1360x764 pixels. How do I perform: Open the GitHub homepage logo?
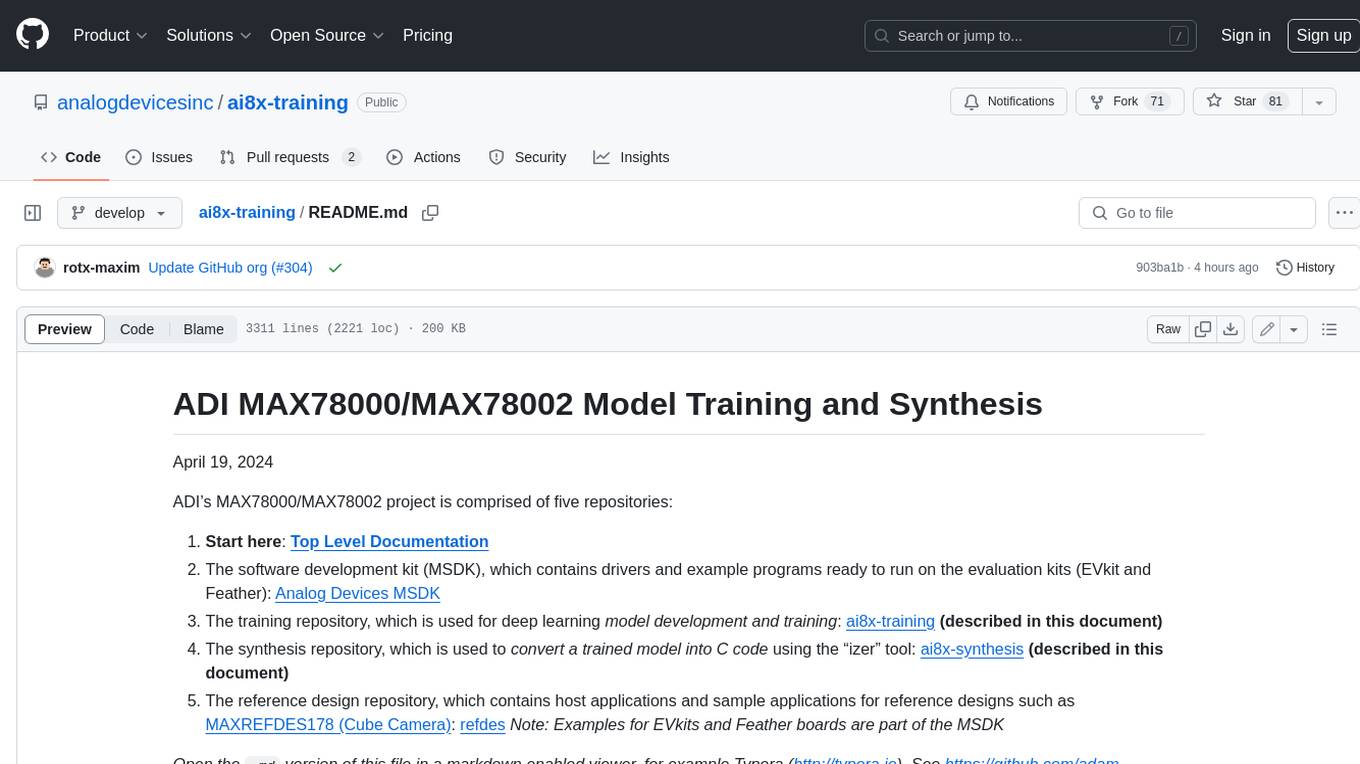[x=32, y=35]
